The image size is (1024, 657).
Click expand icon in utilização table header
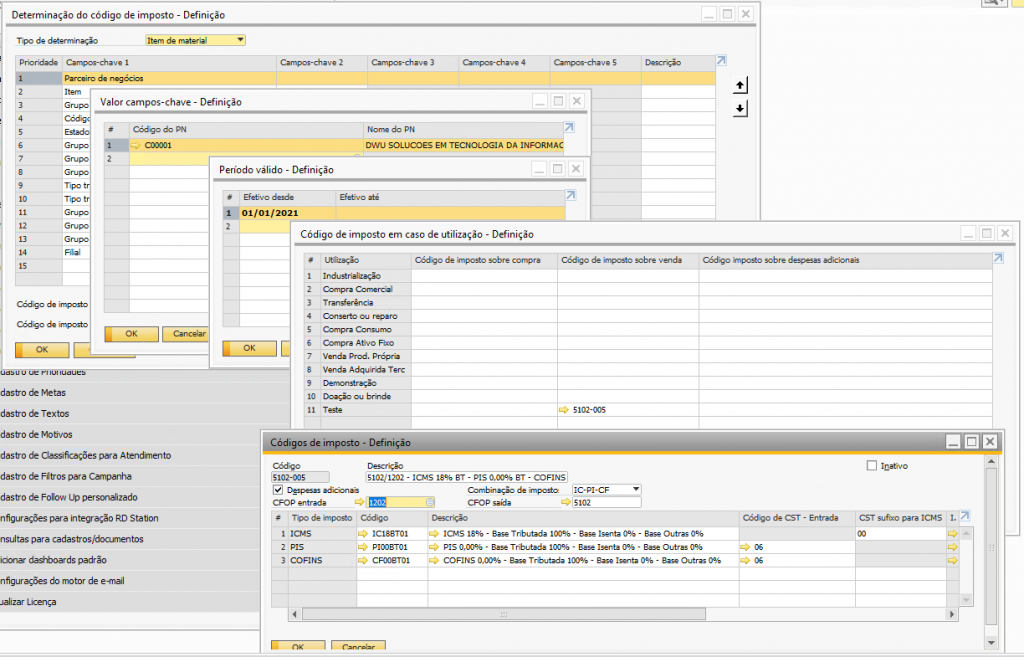(997, 259)
